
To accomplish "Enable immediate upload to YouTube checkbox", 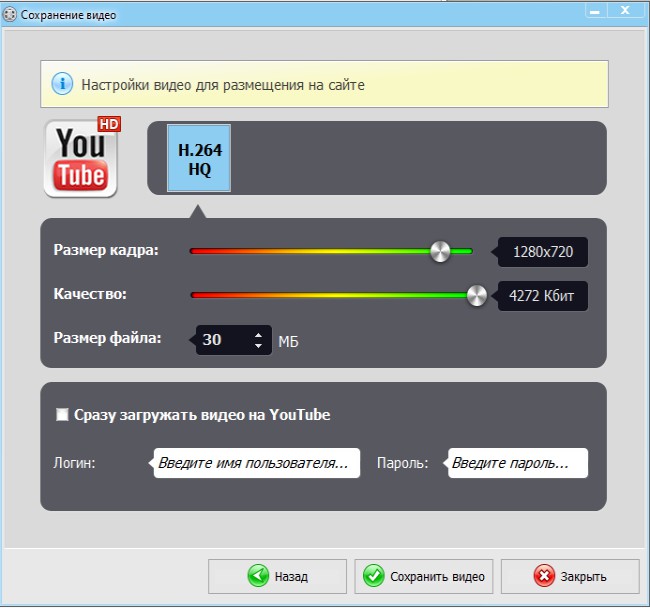I will coord(62,414).
